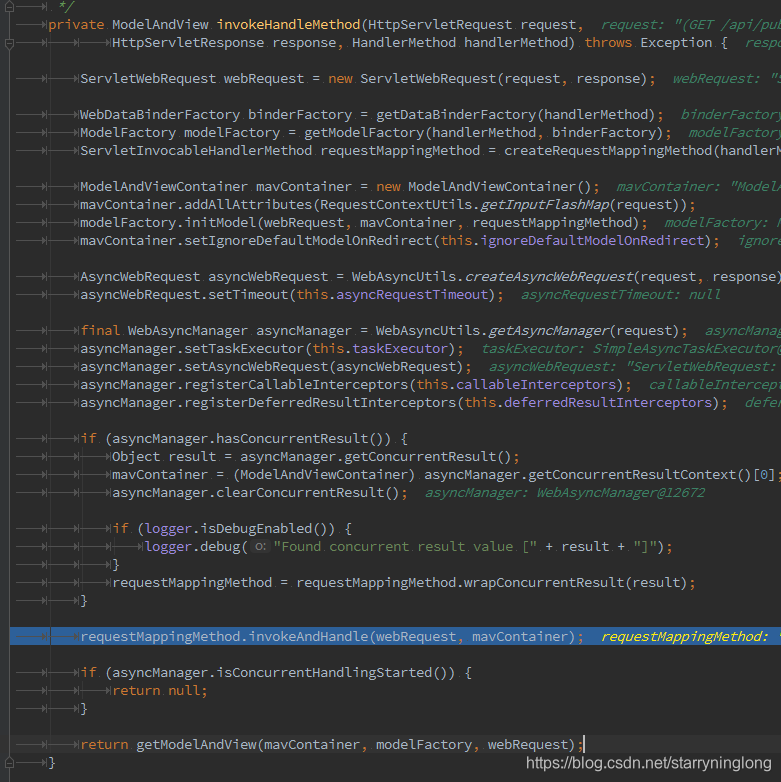Click the ignoreDefaultModelOnRedirect field reference

[x=592, y=240]
